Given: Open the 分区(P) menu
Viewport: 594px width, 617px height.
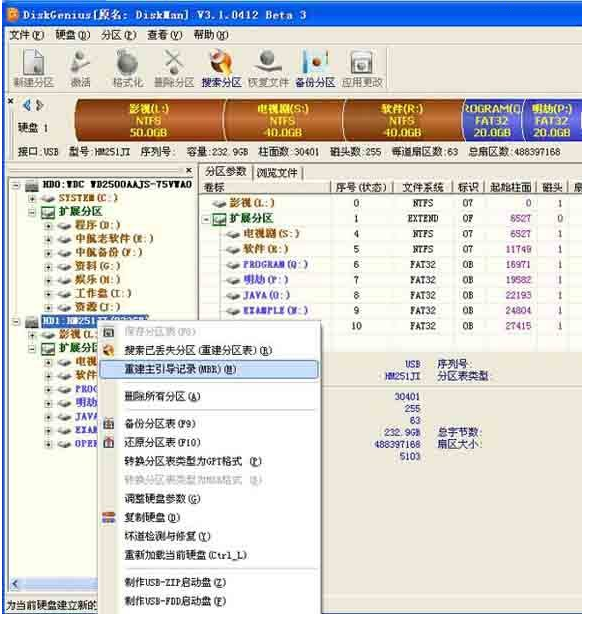Looking at the screenshot, I should (x=119, y=35).
